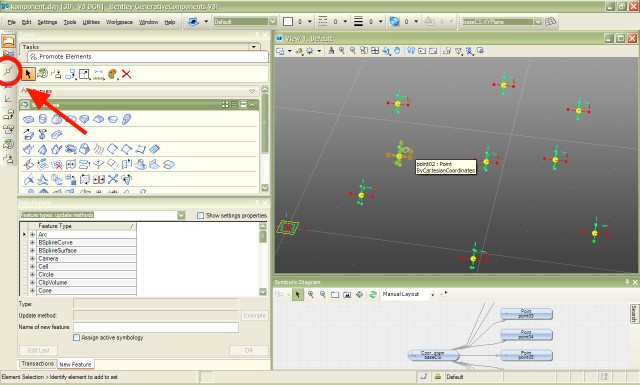Zoom out on the Symbolic Diagram

point(322,294)
